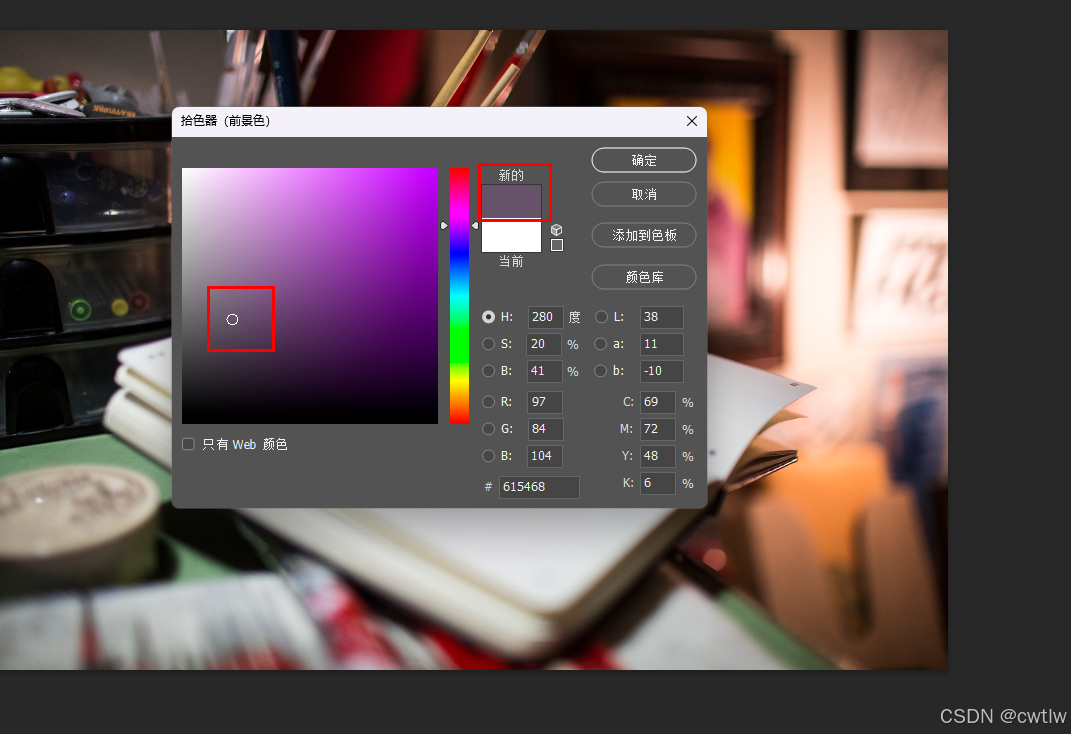Click the blue field showing 104

[x=545, y=455]
